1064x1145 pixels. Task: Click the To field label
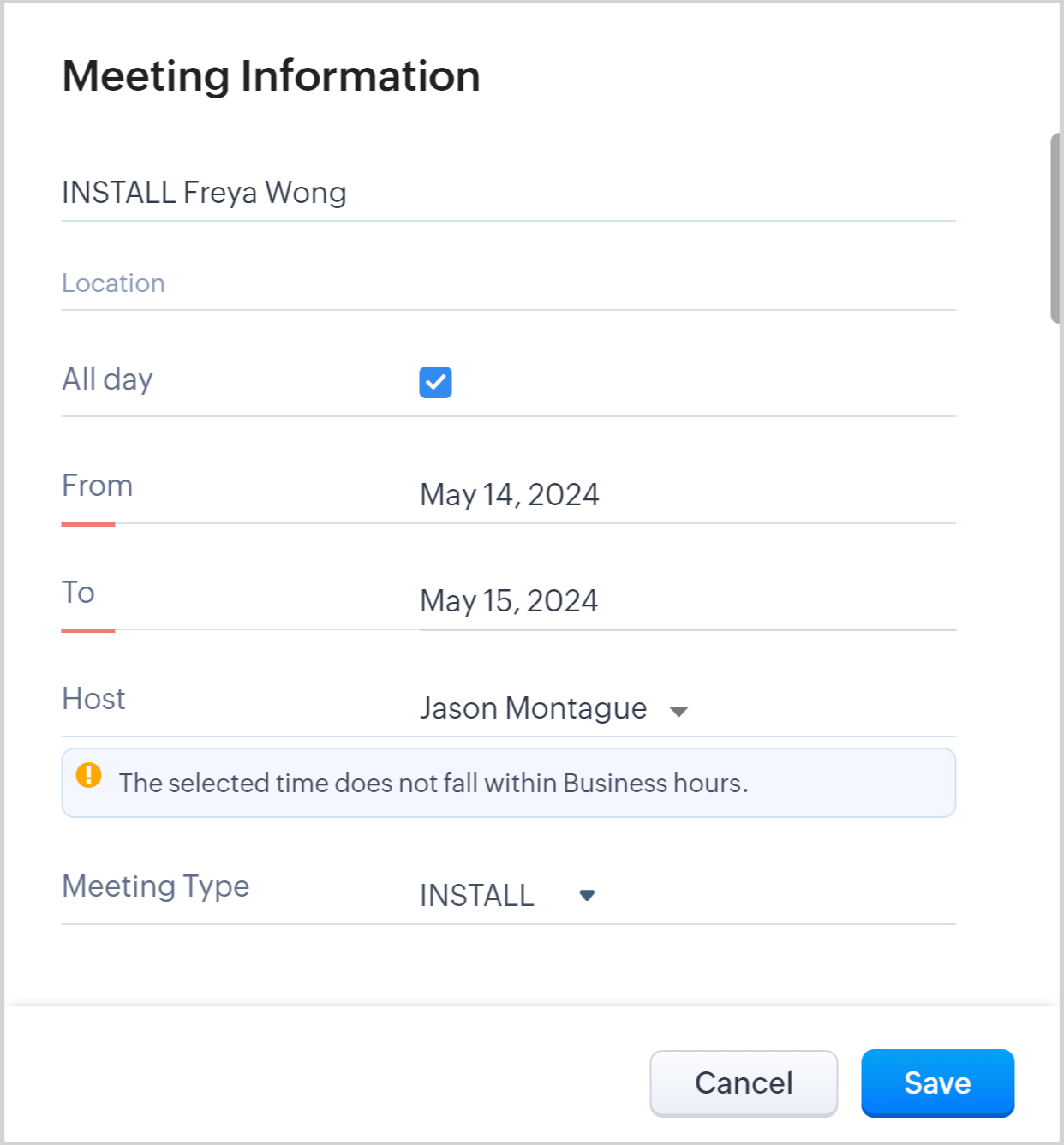coord(78,593)
